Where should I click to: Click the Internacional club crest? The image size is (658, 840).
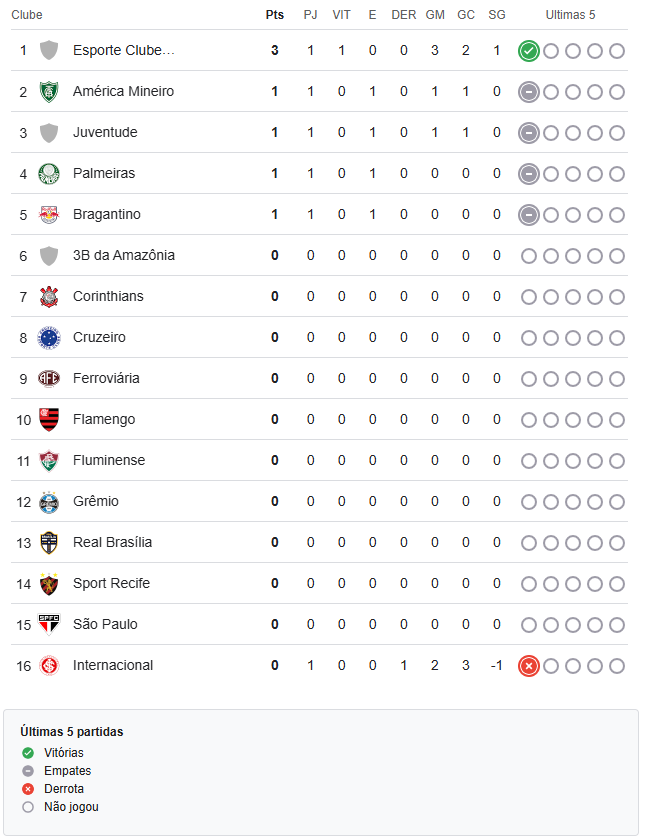49,666
